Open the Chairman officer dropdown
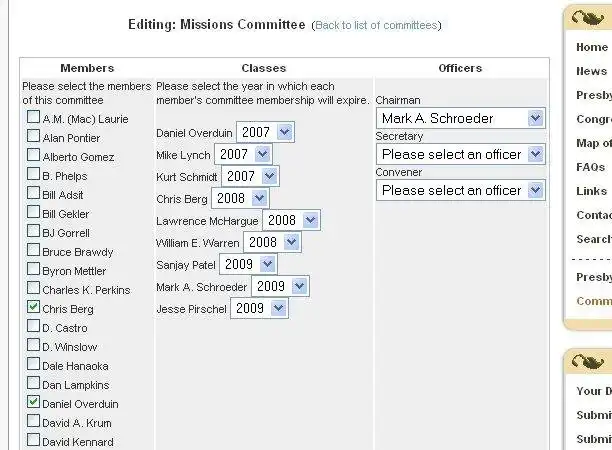The height and width of the screenshot is (450, 612). (461, 118)
